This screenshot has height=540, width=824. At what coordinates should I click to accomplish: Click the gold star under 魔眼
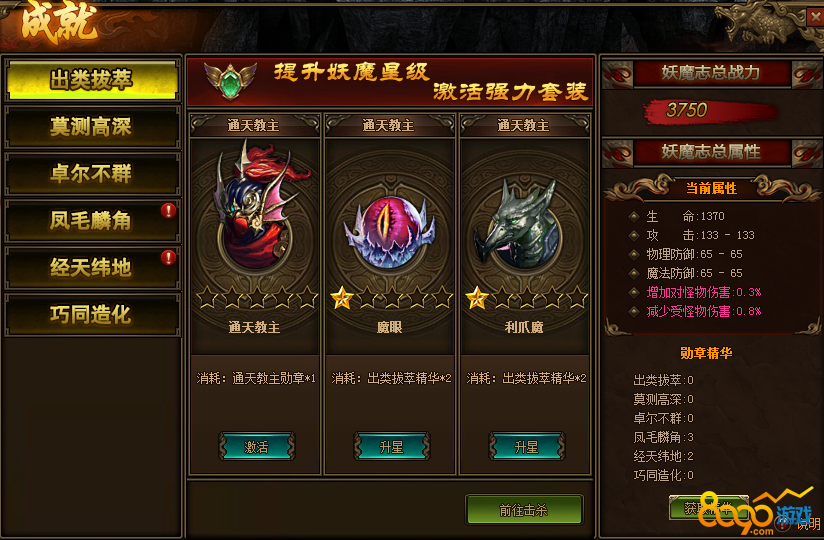point(342,298)
